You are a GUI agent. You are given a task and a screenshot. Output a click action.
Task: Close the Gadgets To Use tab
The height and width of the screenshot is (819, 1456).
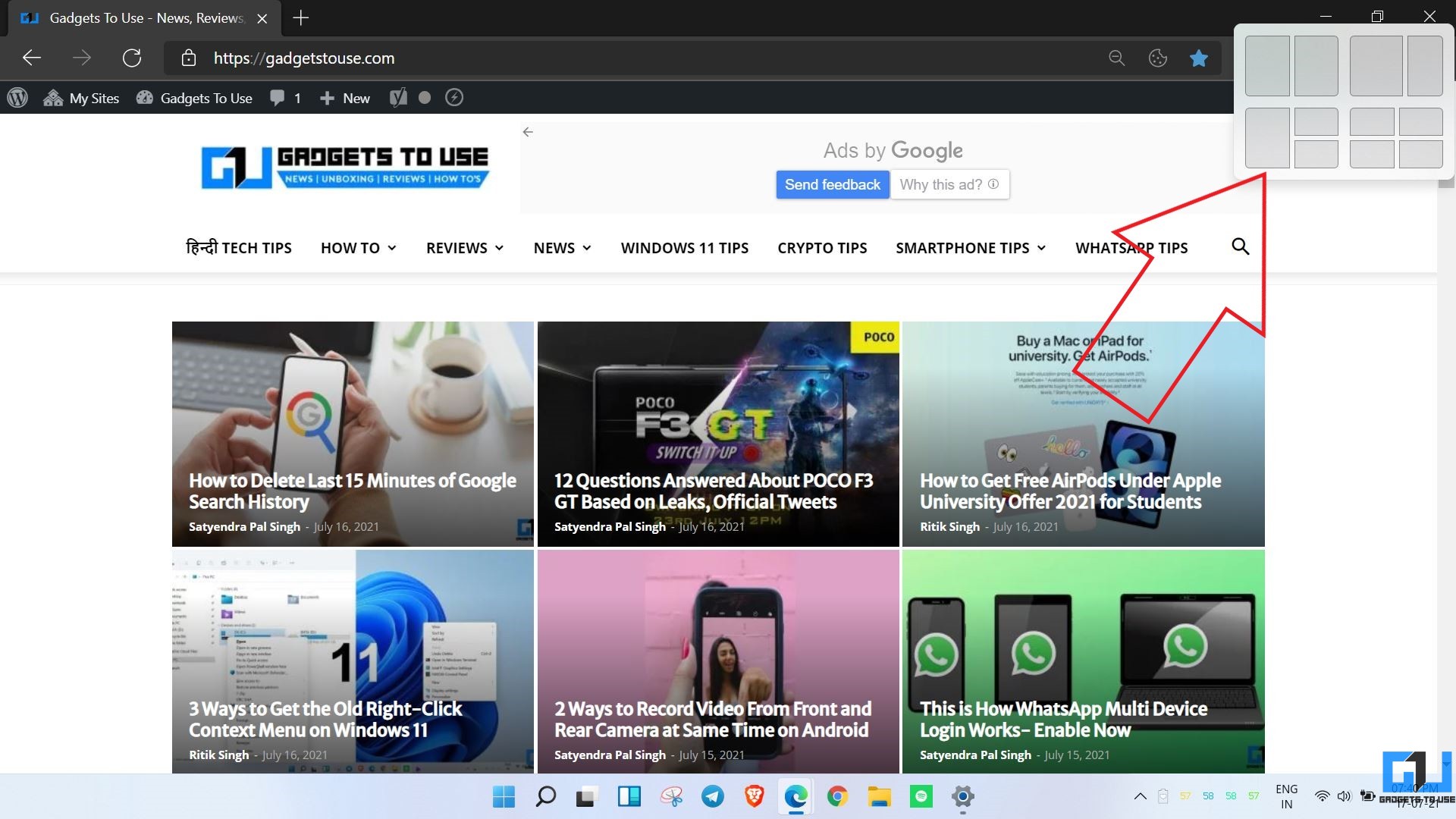coord(262,19)
